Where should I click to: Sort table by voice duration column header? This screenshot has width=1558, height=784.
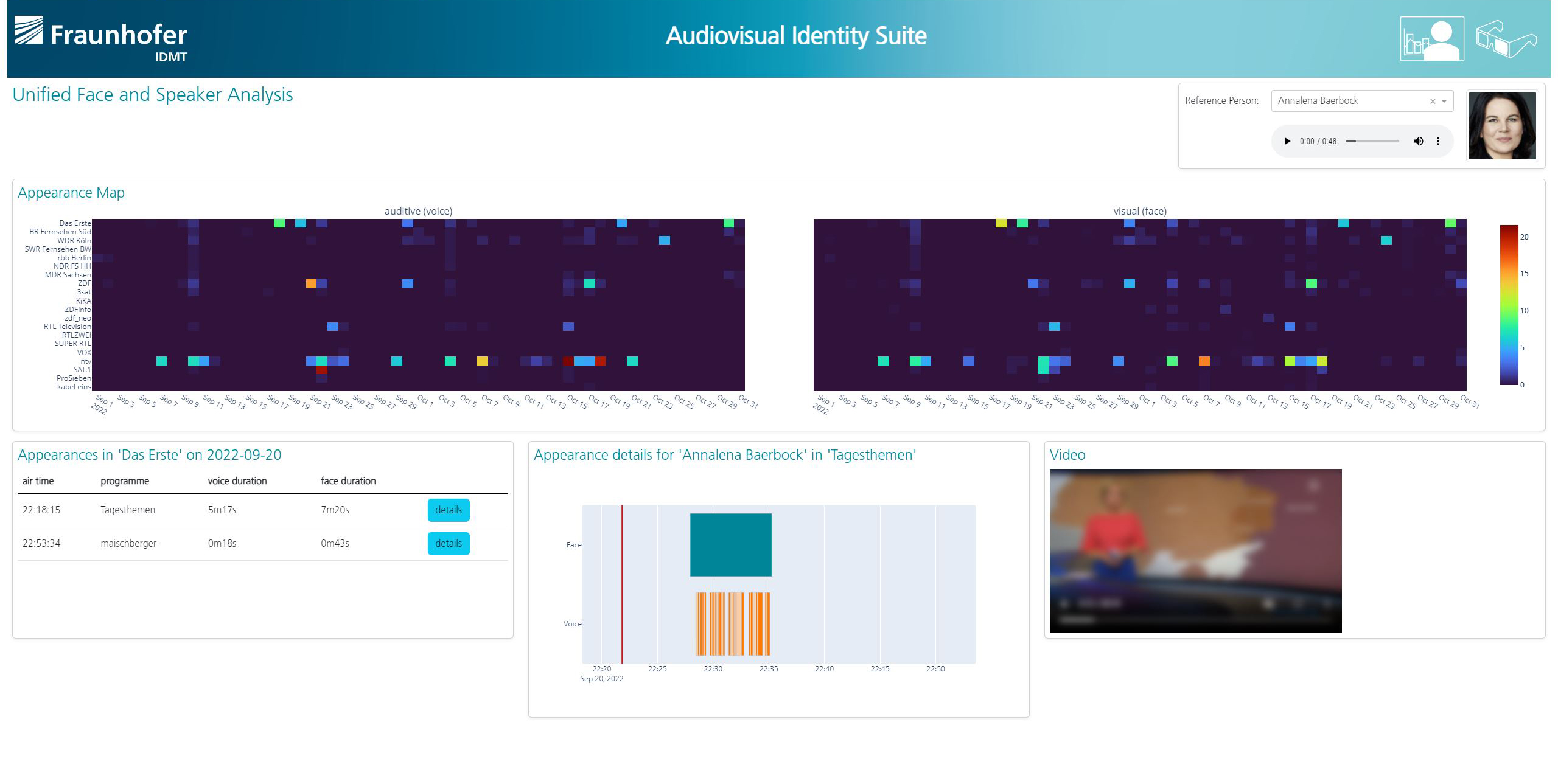point(237,481)
